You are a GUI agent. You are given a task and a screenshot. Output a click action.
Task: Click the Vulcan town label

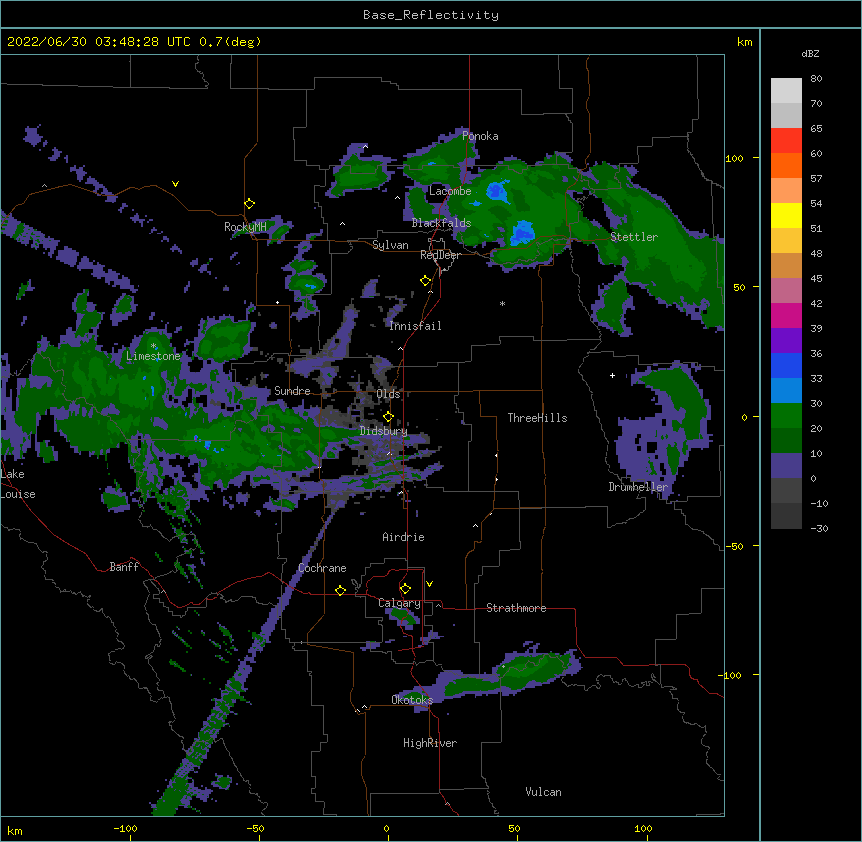pos(543,792)
